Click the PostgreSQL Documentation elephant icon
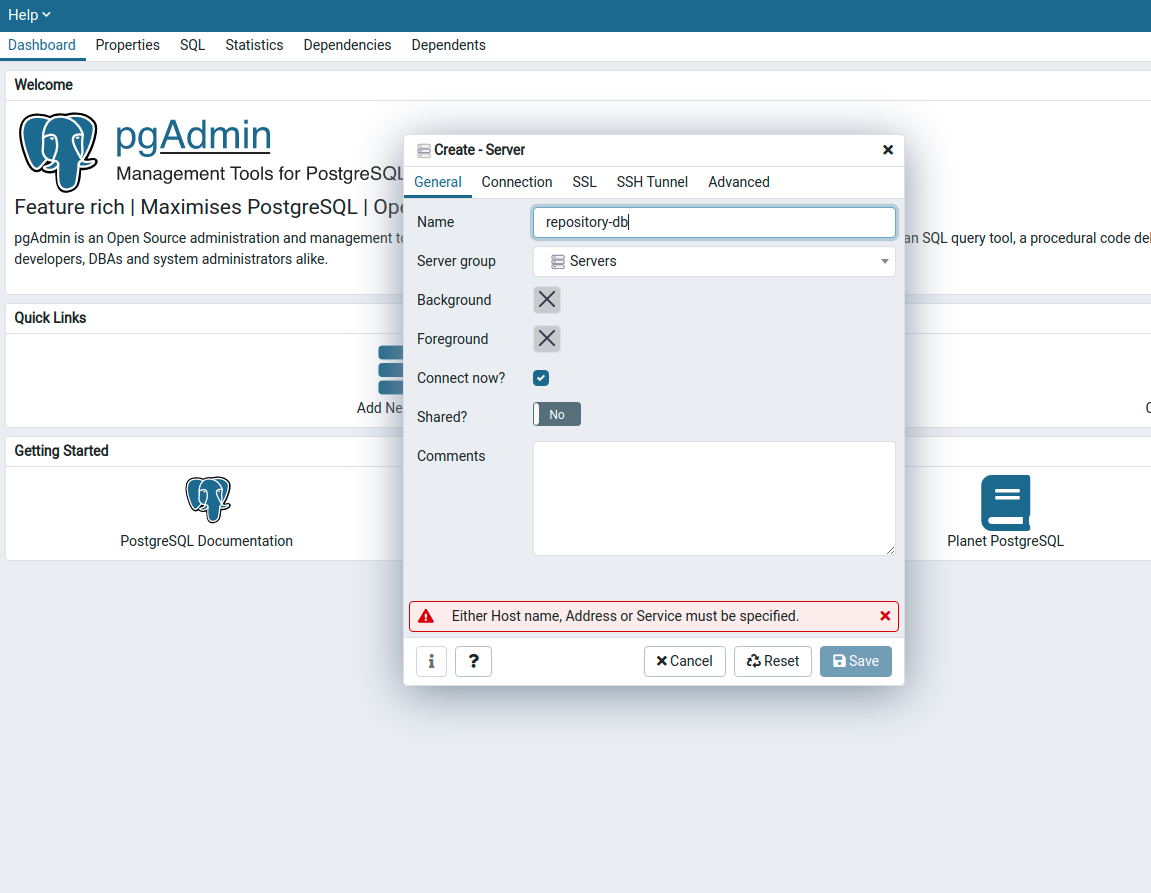 coord(208,499)
